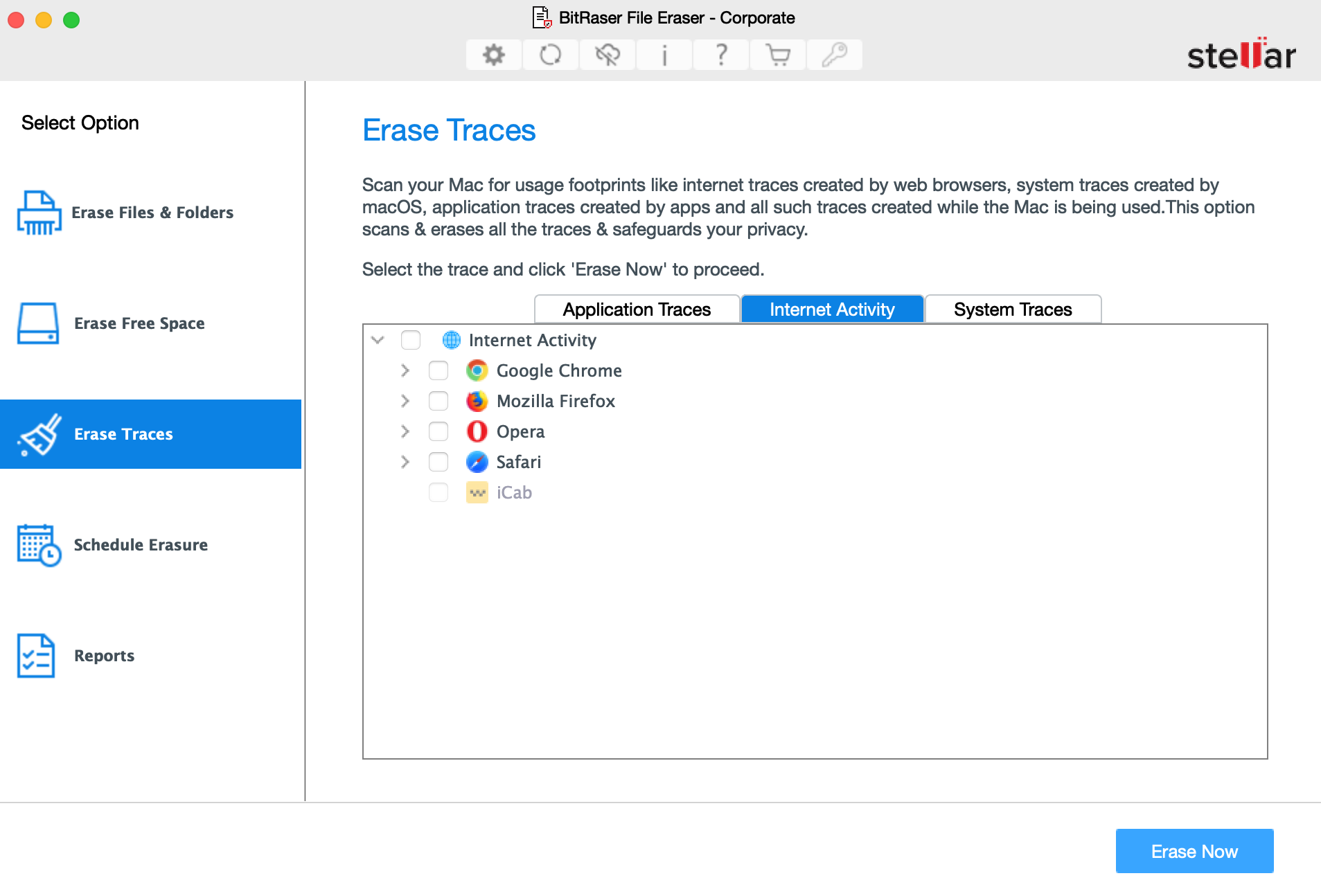Click the key activation icon
Image resolution: width=1321 pixels, height=896 pixels.
(835, 55)
